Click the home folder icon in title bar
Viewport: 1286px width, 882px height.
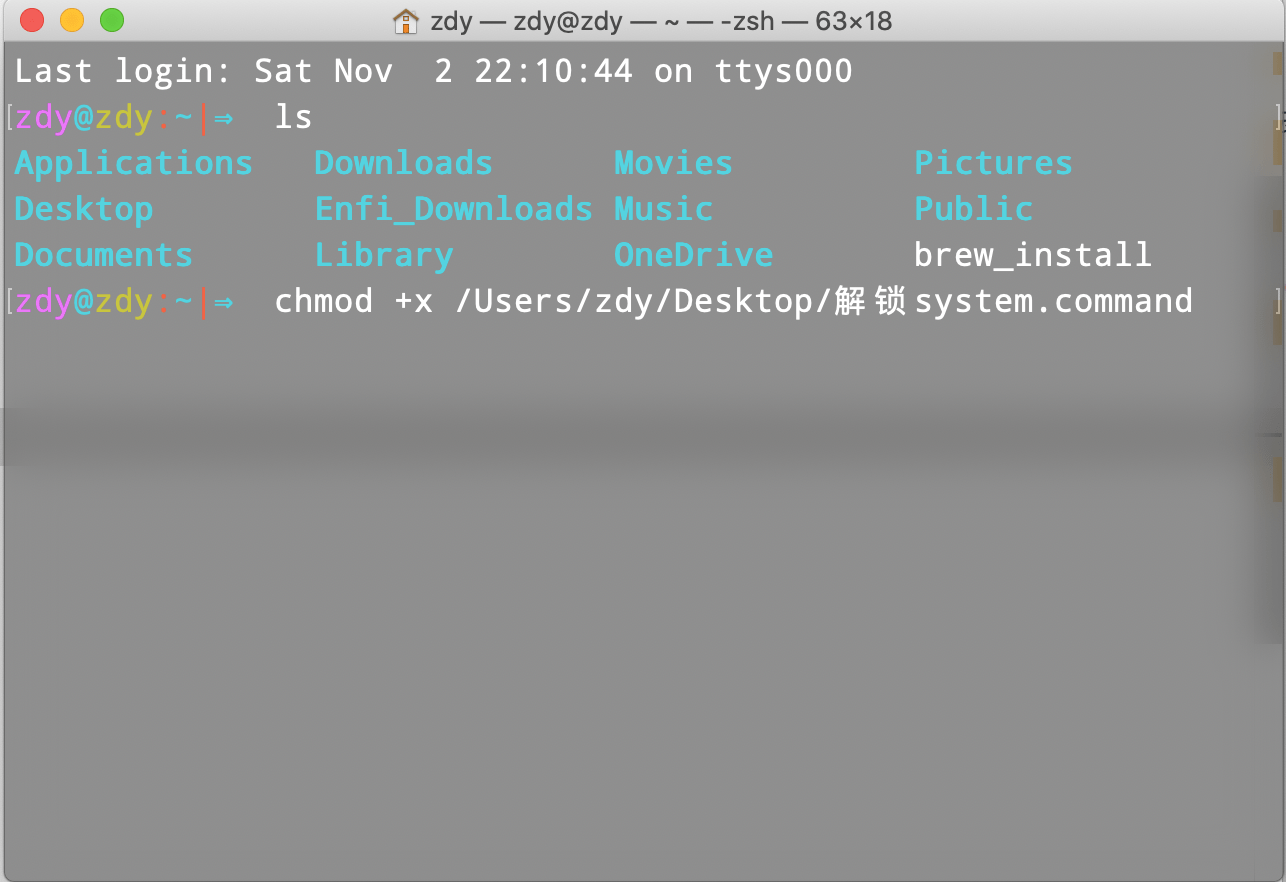click(406, 20)
